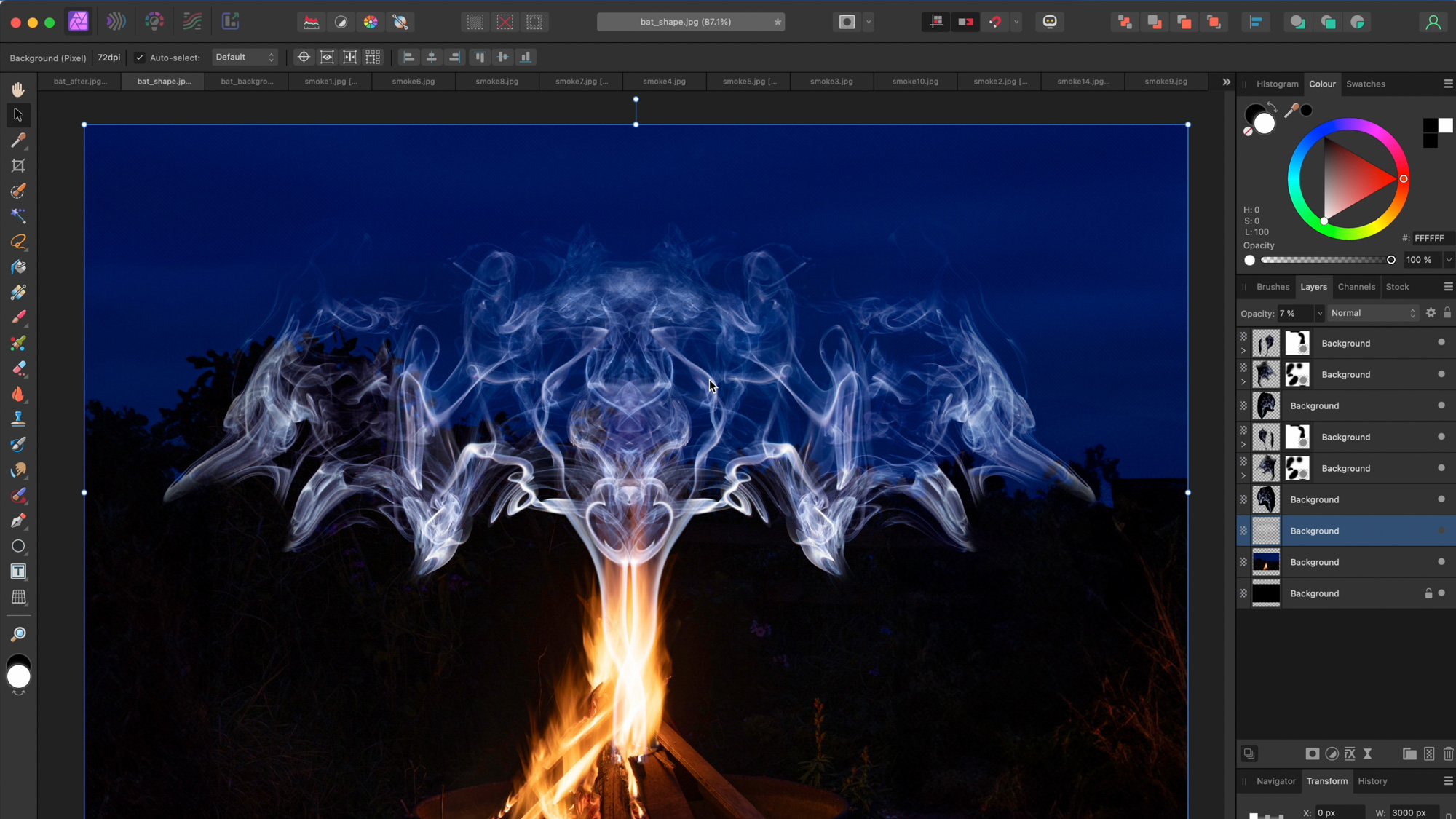Toggle the Quick Mask button
The image size is (1456, 819).
[847, 22]
